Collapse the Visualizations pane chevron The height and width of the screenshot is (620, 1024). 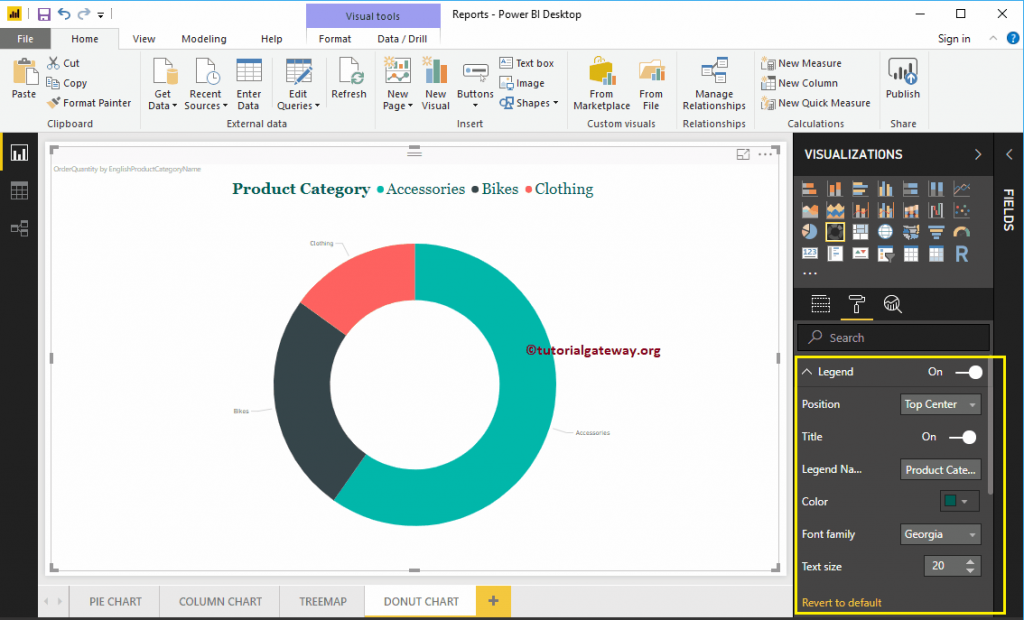point(978,154)
